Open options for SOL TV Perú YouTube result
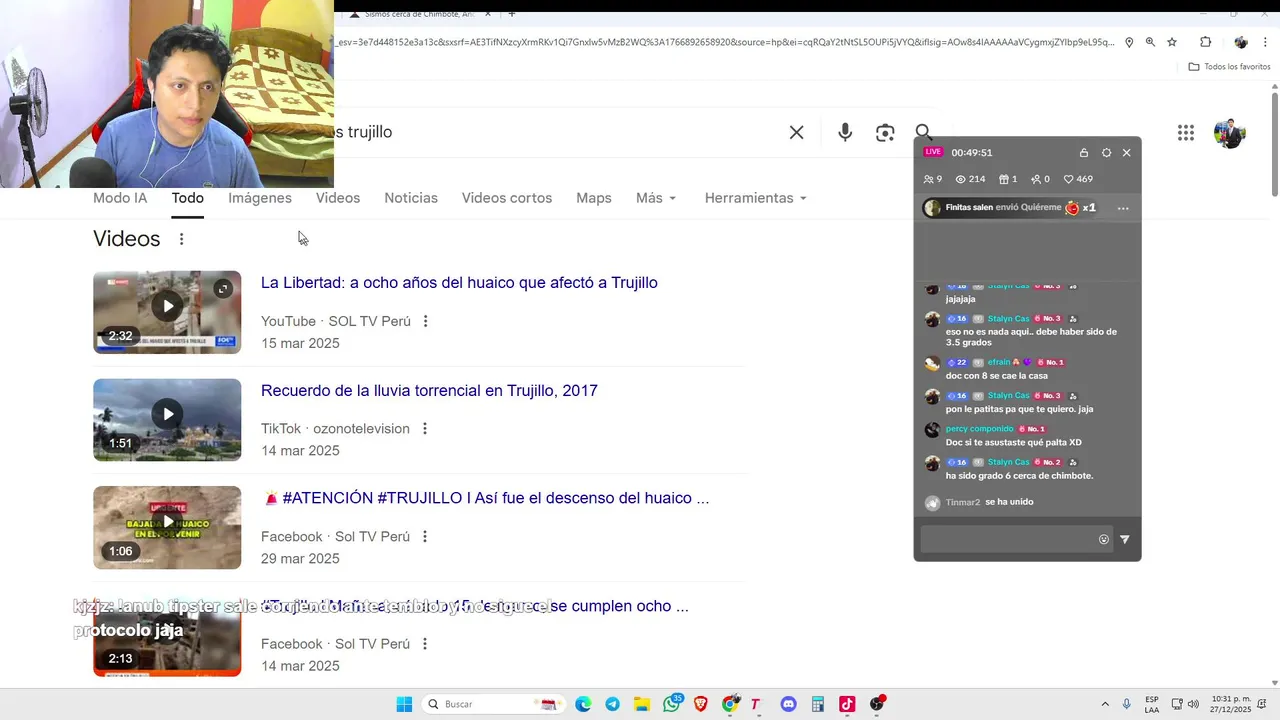Image resolution: width=1280 pixels, height=720 pixels. tap(425, 321)
